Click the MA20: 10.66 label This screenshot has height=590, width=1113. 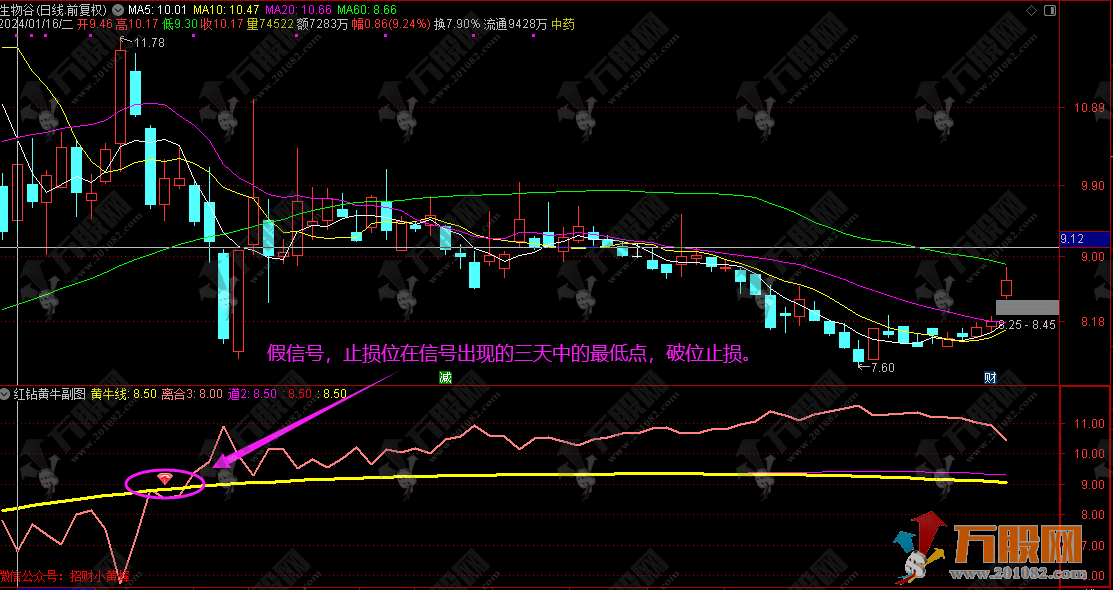tap(298, 10)
